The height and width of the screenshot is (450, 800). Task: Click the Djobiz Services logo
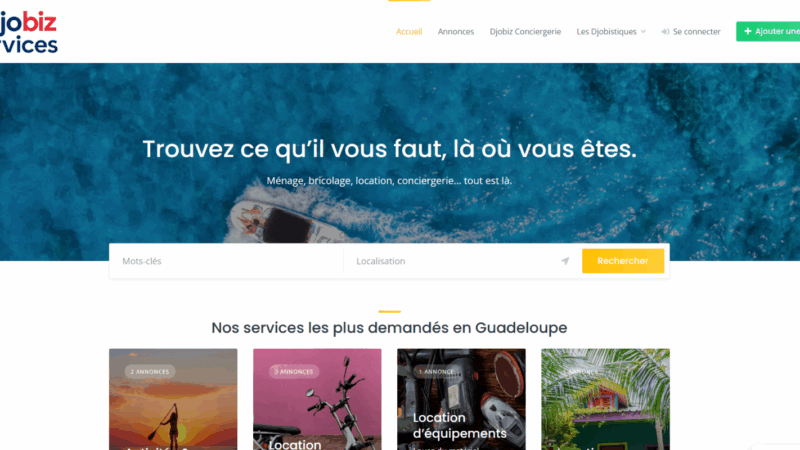[x=29, y=33]
